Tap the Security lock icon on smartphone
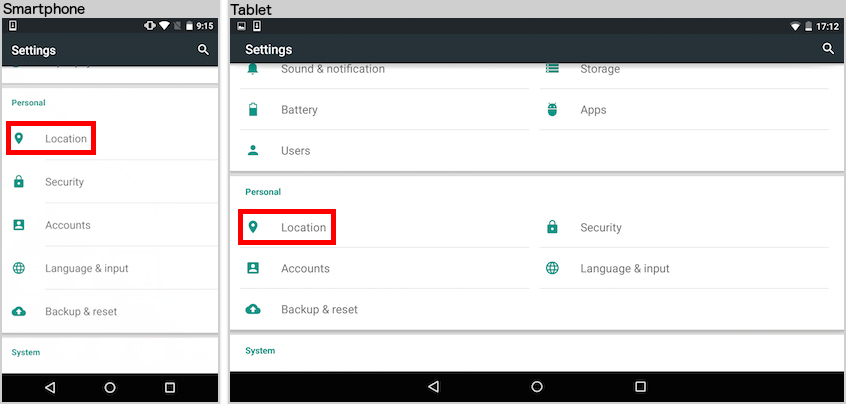 pos(19,182)
